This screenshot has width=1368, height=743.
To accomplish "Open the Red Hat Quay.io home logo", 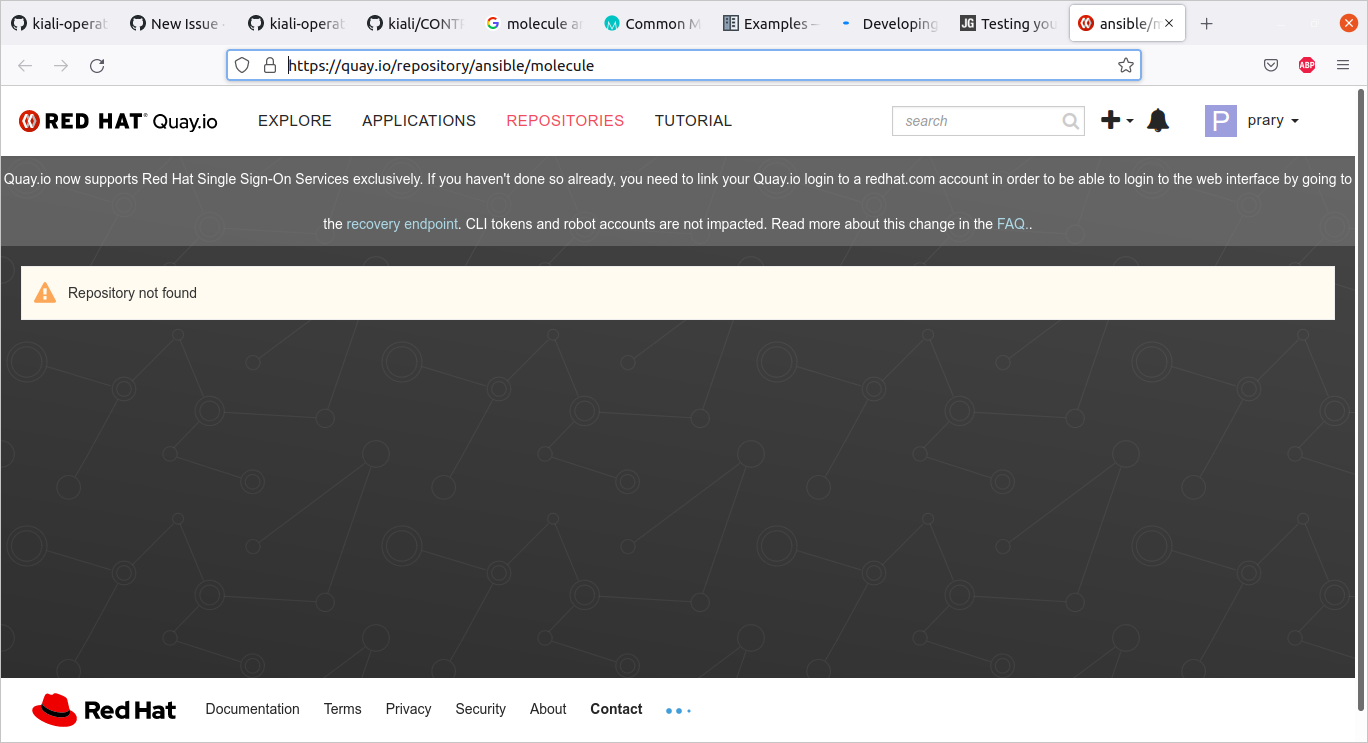I will [x=117, y=120].
